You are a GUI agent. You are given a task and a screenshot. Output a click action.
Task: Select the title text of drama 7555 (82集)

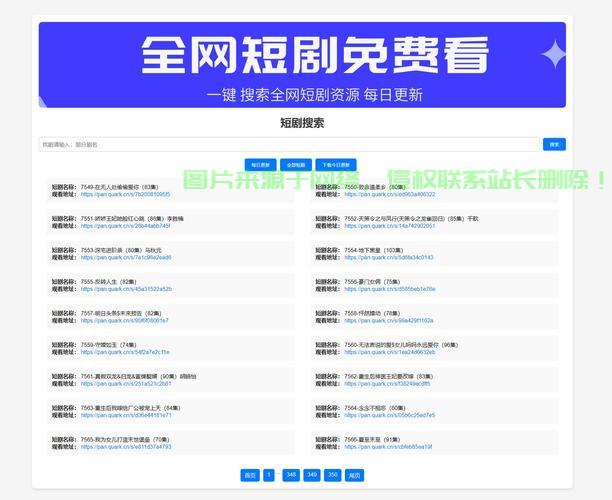(x=109, y=282)
